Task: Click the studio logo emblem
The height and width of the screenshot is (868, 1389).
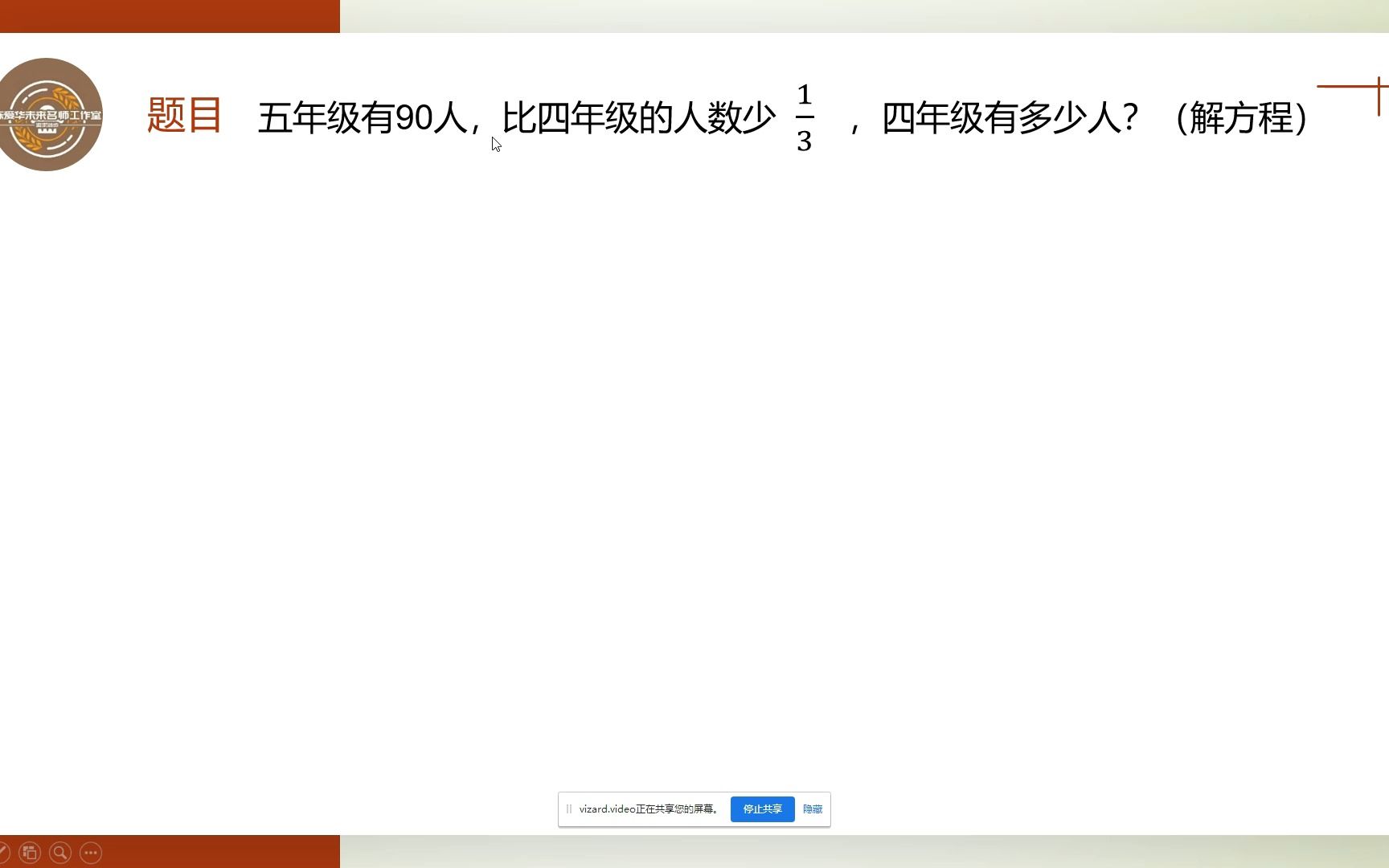Action: coord(48,114)
